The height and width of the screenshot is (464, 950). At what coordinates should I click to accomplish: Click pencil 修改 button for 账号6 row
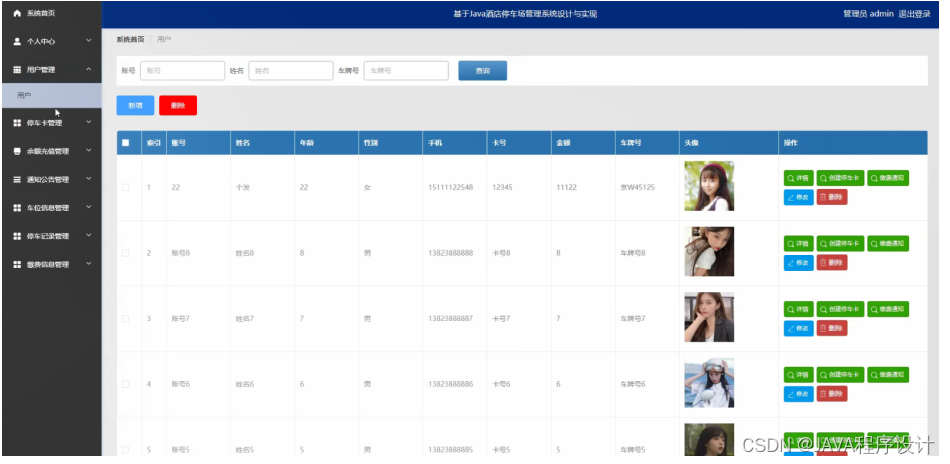[x=799, y=394]
